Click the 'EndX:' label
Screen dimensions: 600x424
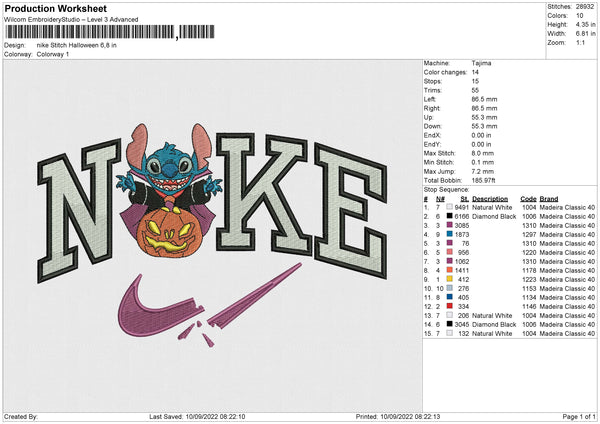[x=432, y=135]
